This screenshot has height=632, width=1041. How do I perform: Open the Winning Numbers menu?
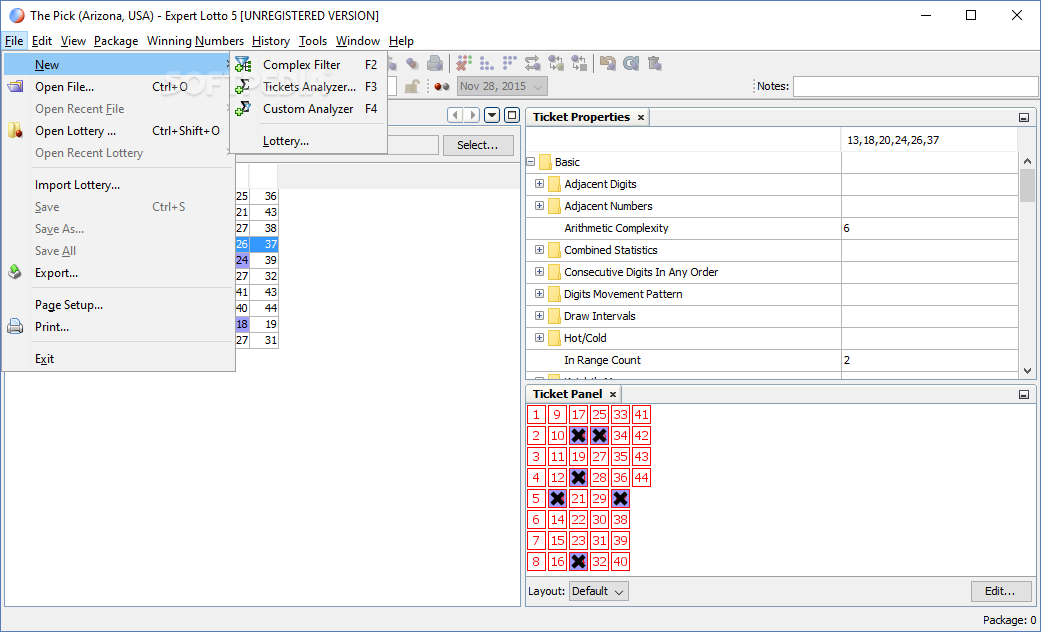click(195, 40)
